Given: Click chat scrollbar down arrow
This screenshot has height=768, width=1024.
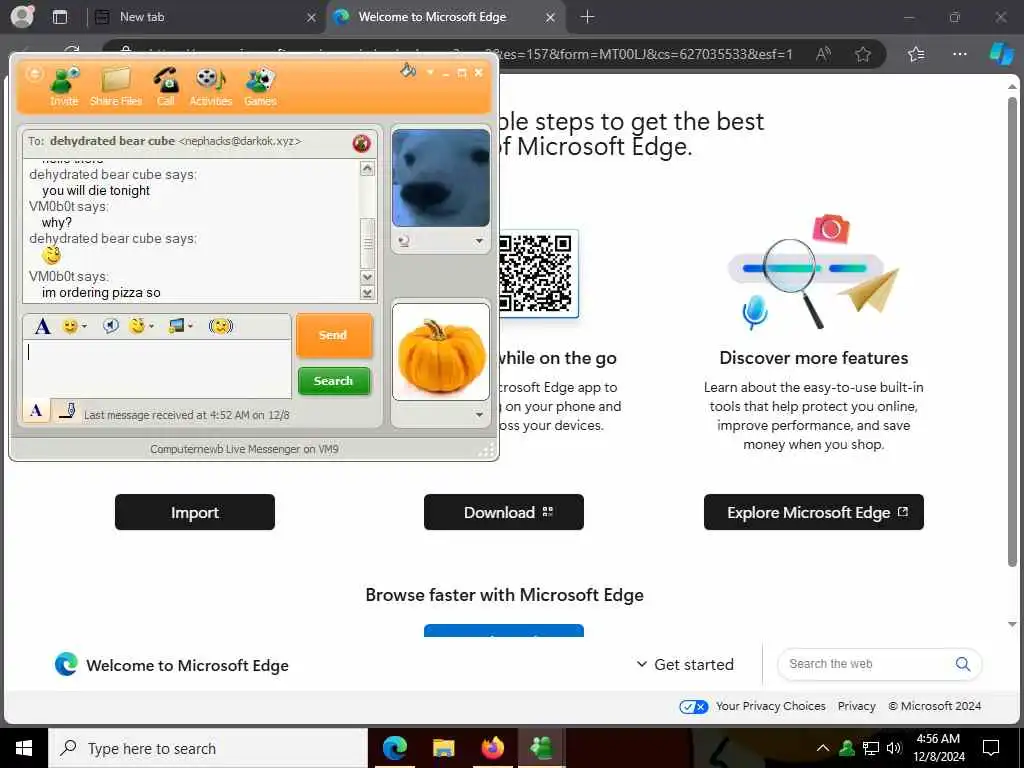Looking at the screenshot, I should (368, 277).
